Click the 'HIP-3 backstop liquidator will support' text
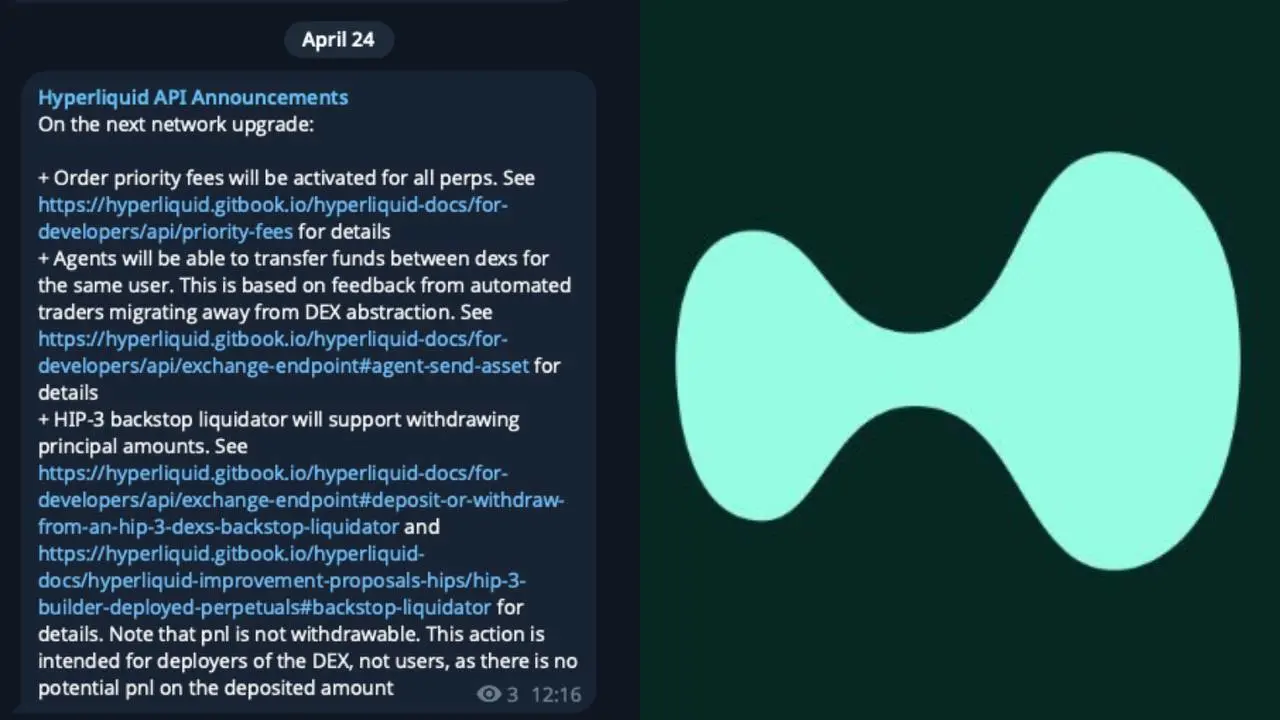The image size is (1280, 720). click(285, 419)
